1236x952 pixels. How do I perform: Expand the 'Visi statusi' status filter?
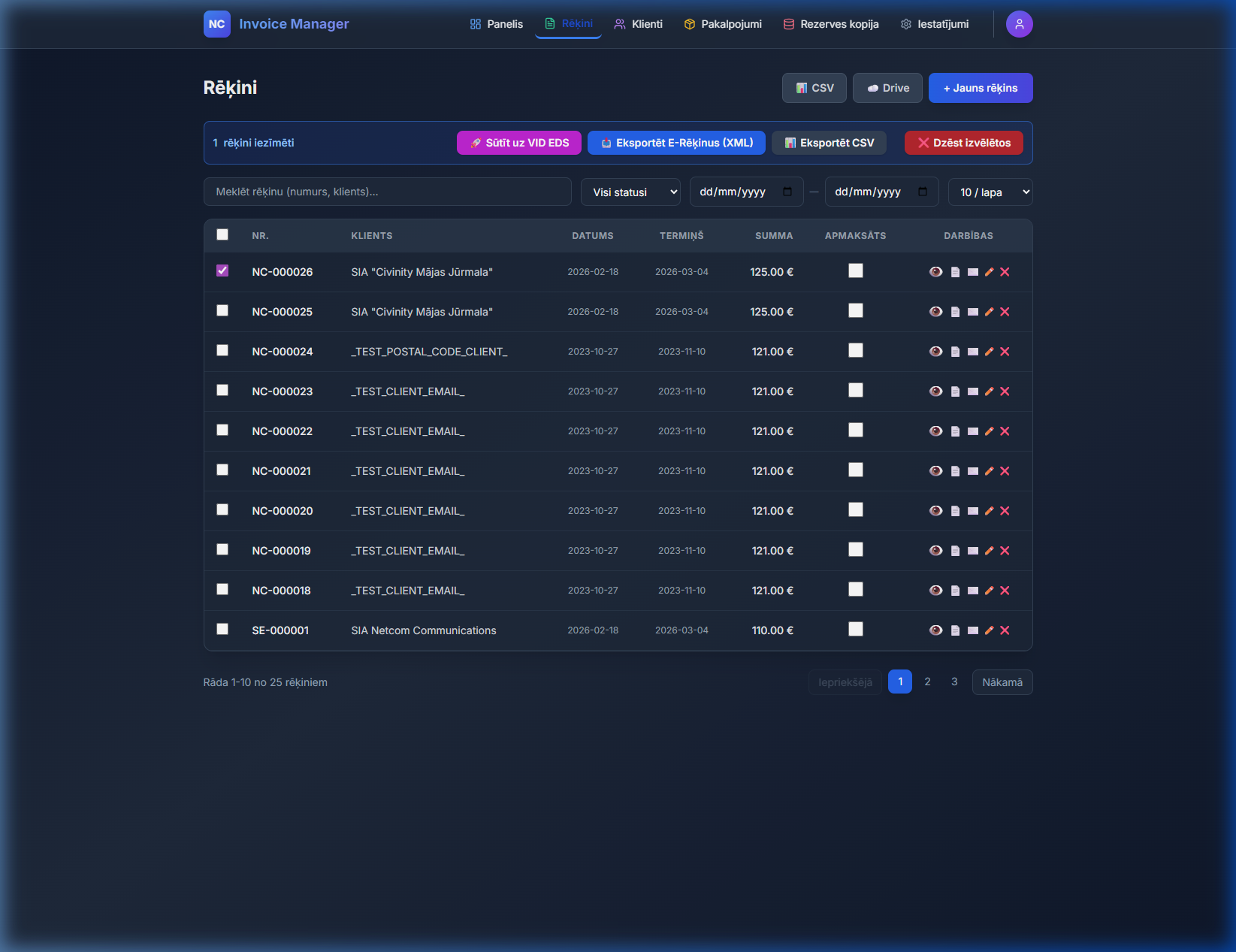630,192
